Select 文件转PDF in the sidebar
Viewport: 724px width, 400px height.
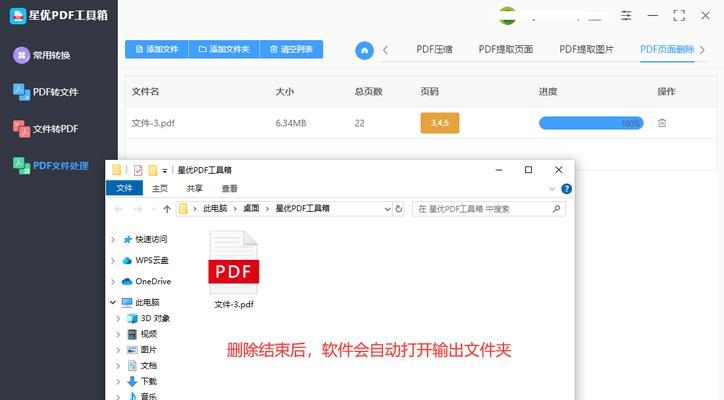[x=45, y=128]
